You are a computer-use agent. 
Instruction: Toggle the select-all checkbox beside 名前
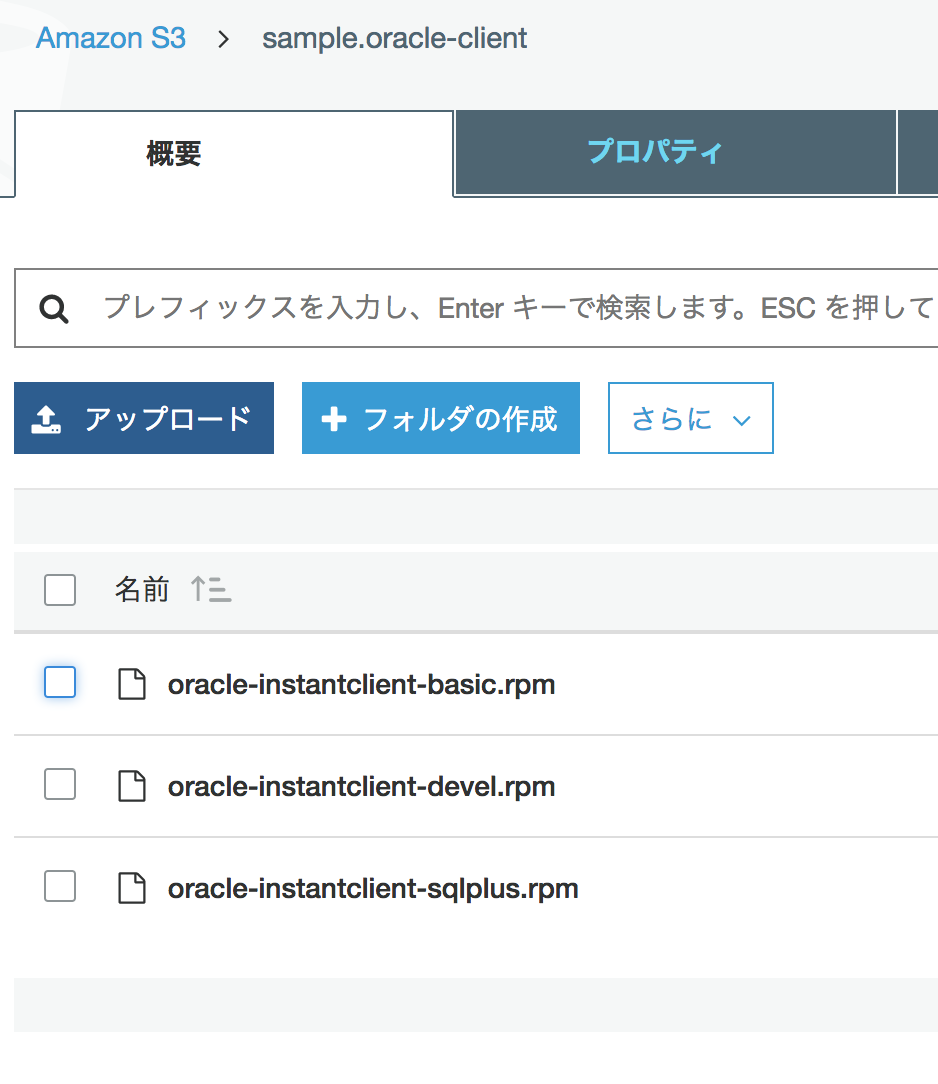60,590
